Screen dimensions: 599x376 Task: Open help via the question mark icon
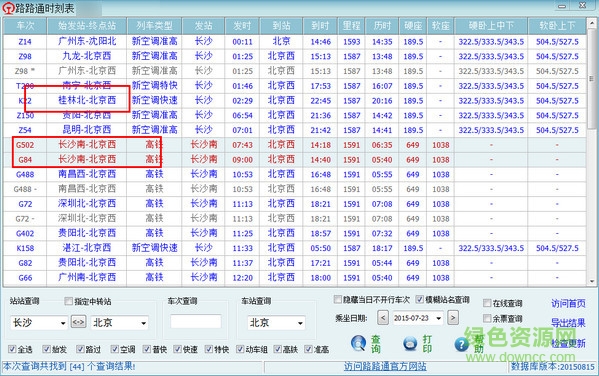pos(461,345)
